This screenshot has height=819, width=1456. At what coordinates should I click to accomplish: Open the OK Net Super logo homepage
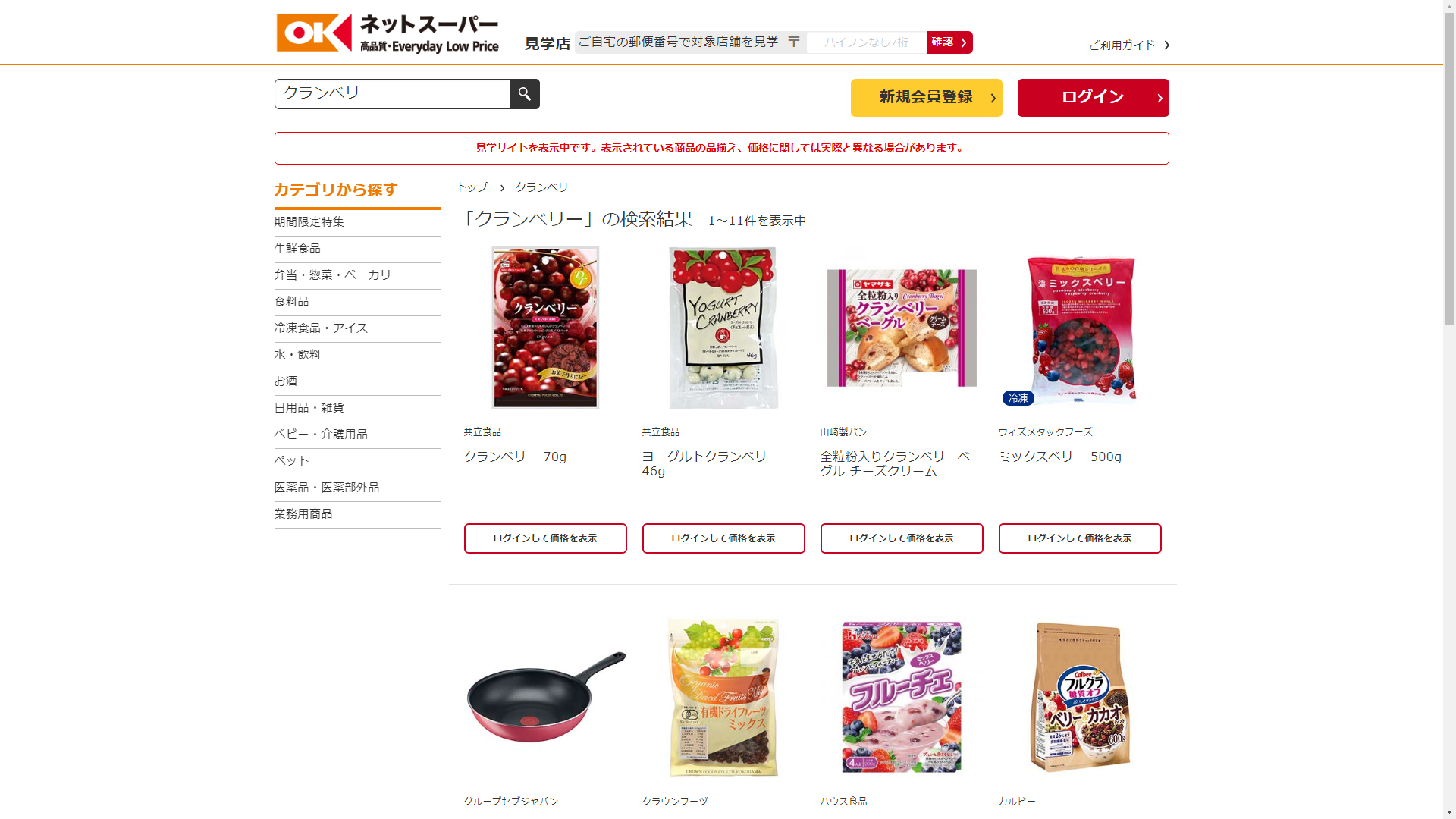pyautogui.click(x=388, y=33)
